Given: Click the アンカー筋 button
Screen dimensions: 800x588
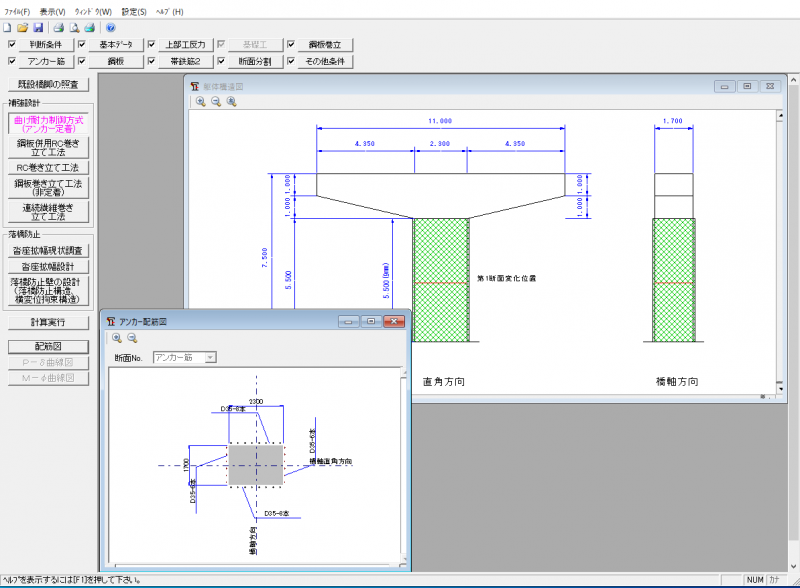Looking at the screenshot, I should (46, 61).
